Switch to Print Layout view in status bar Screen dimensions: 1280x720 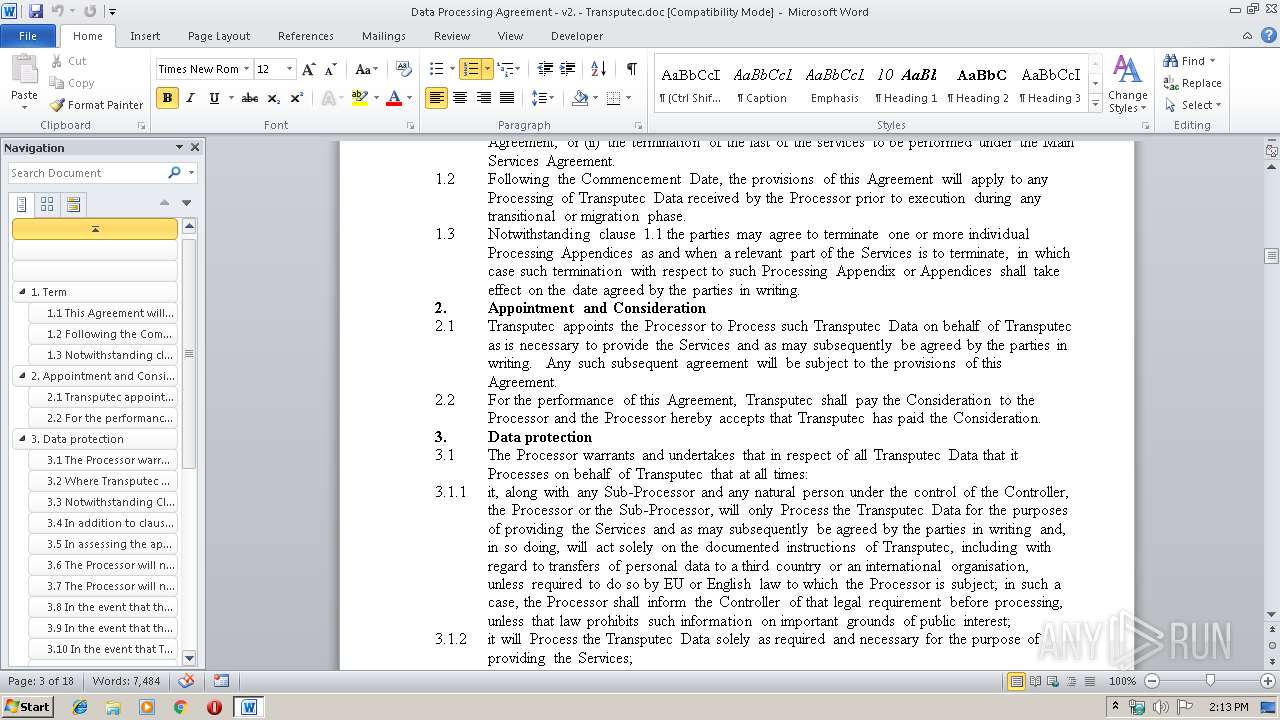click(x=1016, y=681)
